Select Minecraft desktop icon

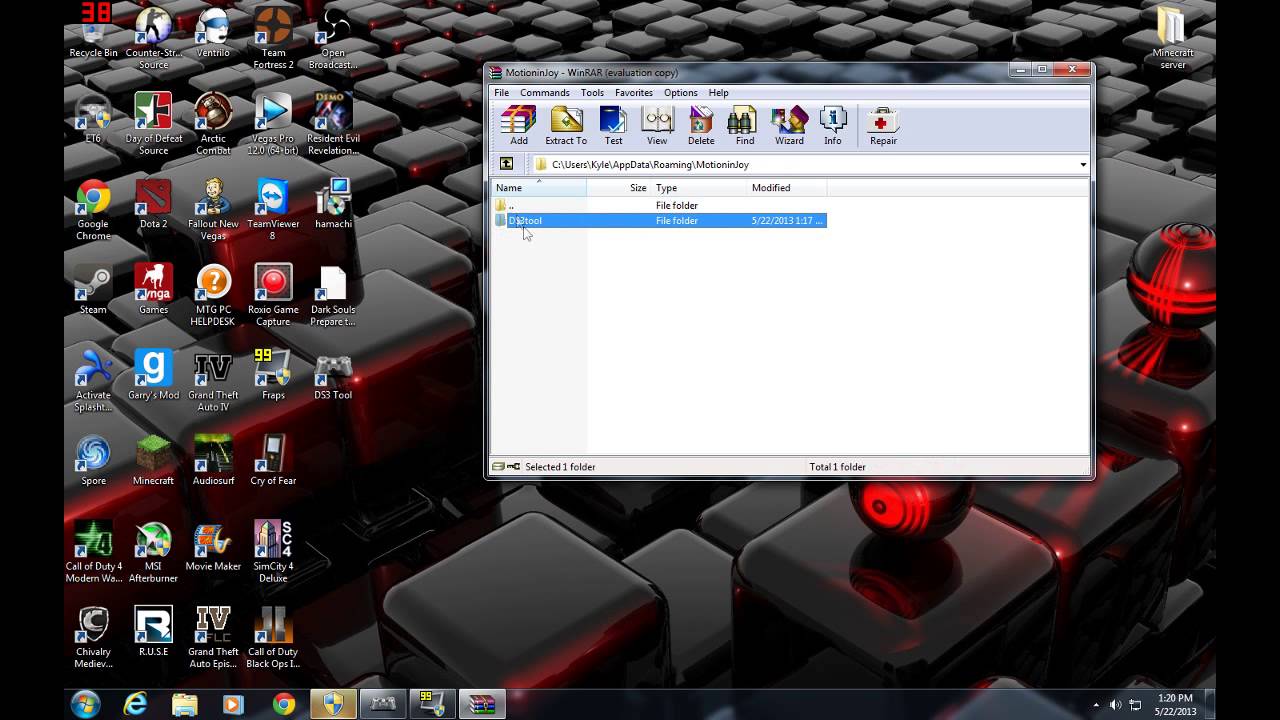pyautogui.click(x=153, y=460)
